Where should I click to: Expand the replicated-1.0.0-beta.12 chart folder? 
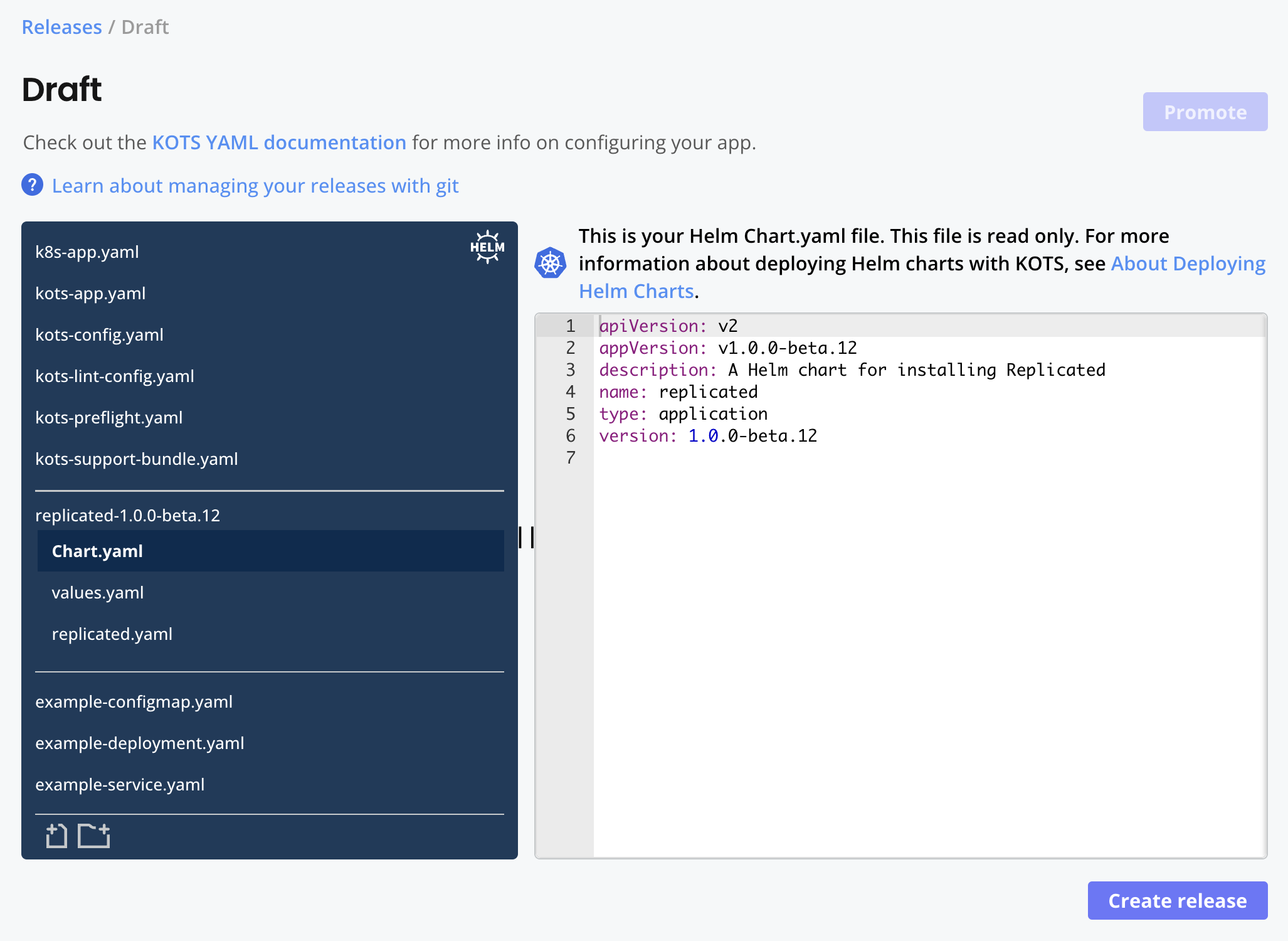[x=127, y=515]
